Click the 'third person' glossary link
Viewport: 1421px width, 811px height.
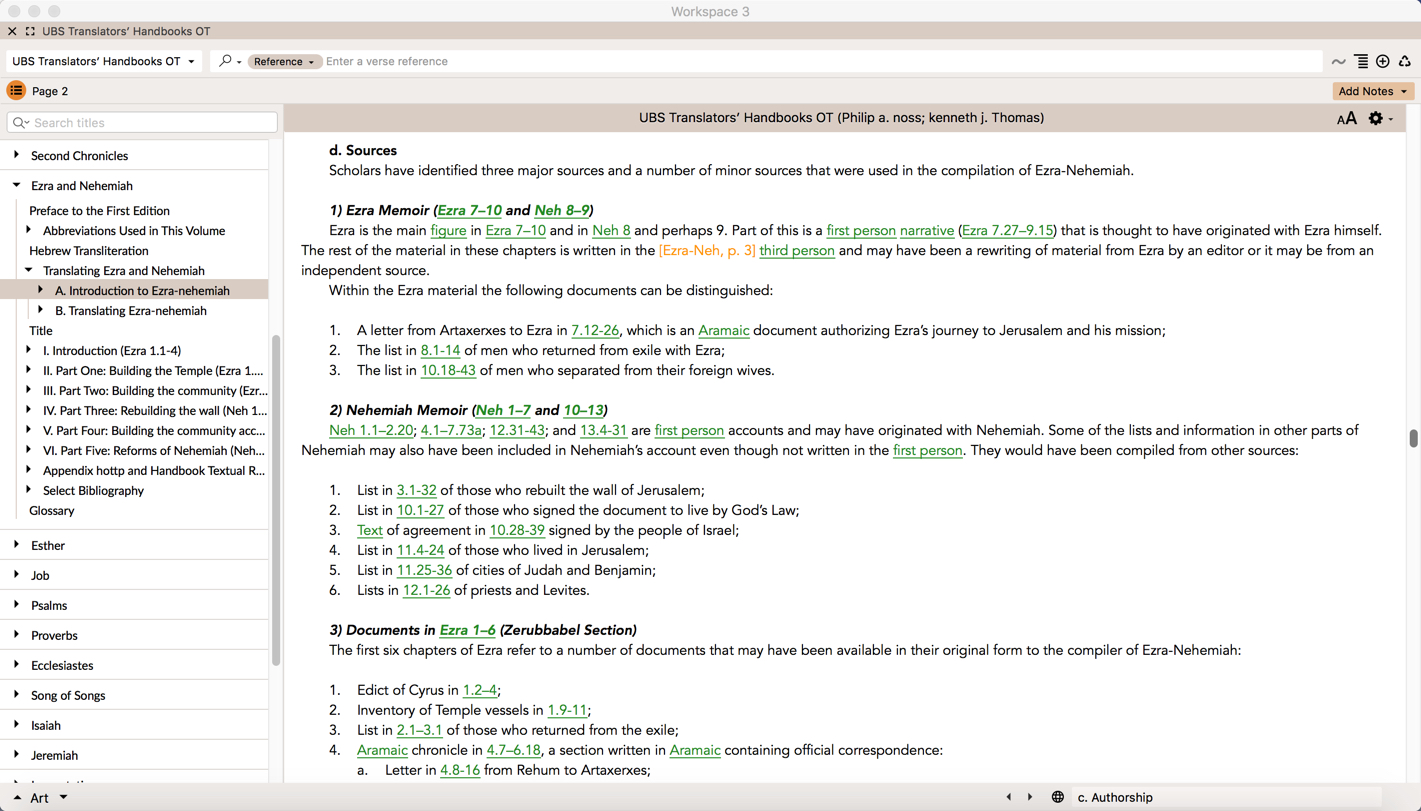tap(797, 250)
